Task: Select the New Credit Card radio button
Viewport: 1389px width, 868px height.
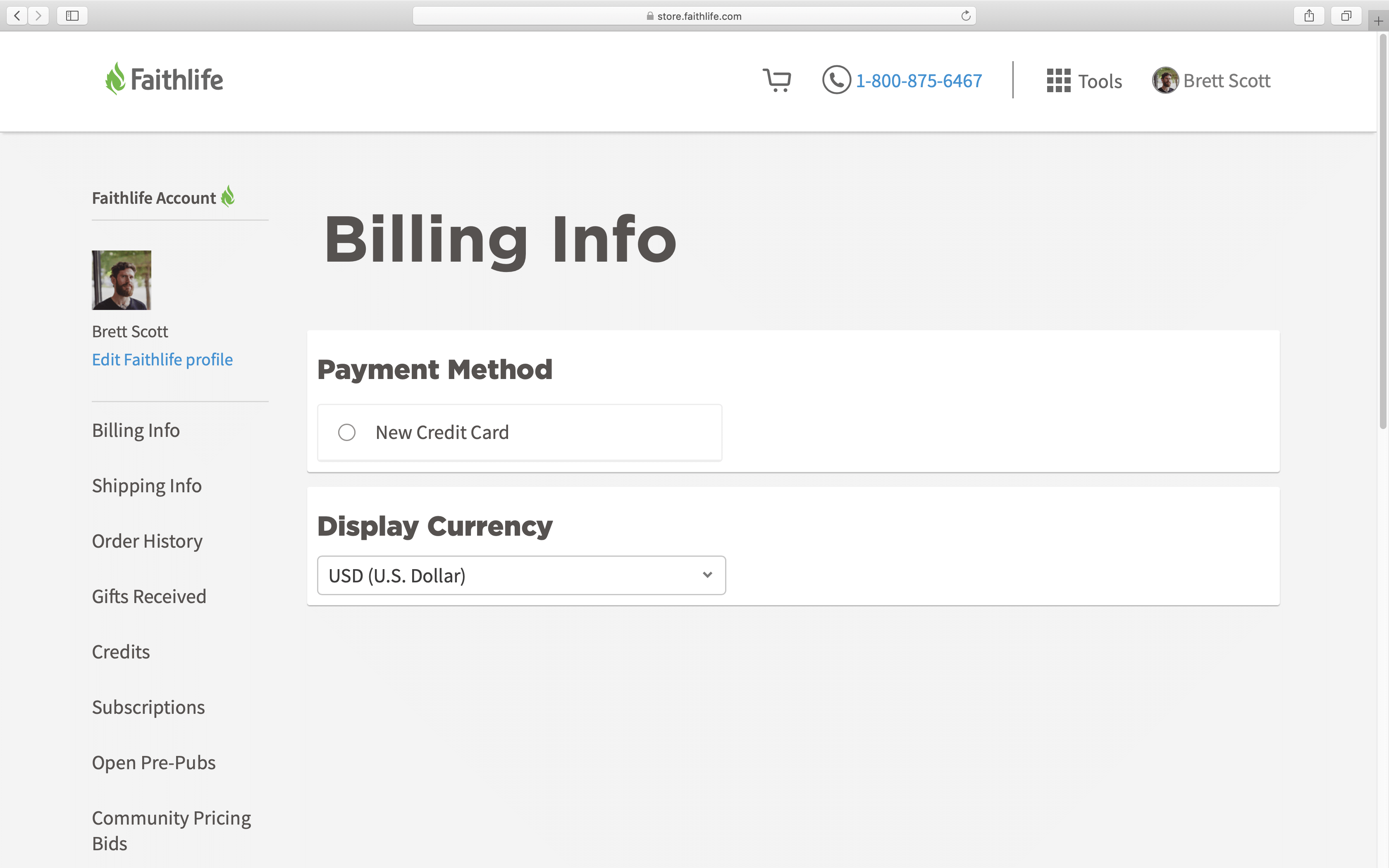Action: pos(347,432)
